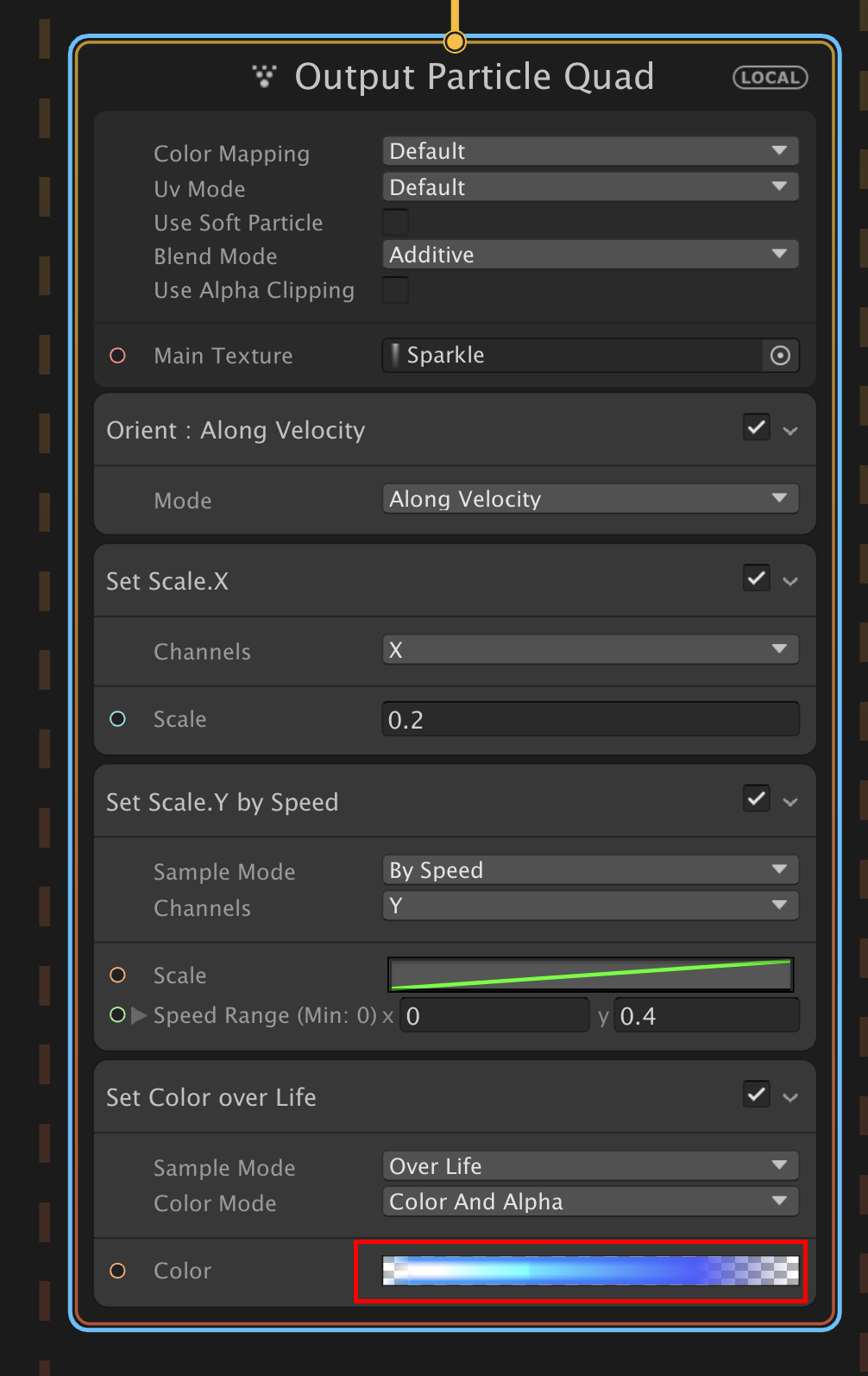Toggle the LOCAL space button

coord(770,78)
